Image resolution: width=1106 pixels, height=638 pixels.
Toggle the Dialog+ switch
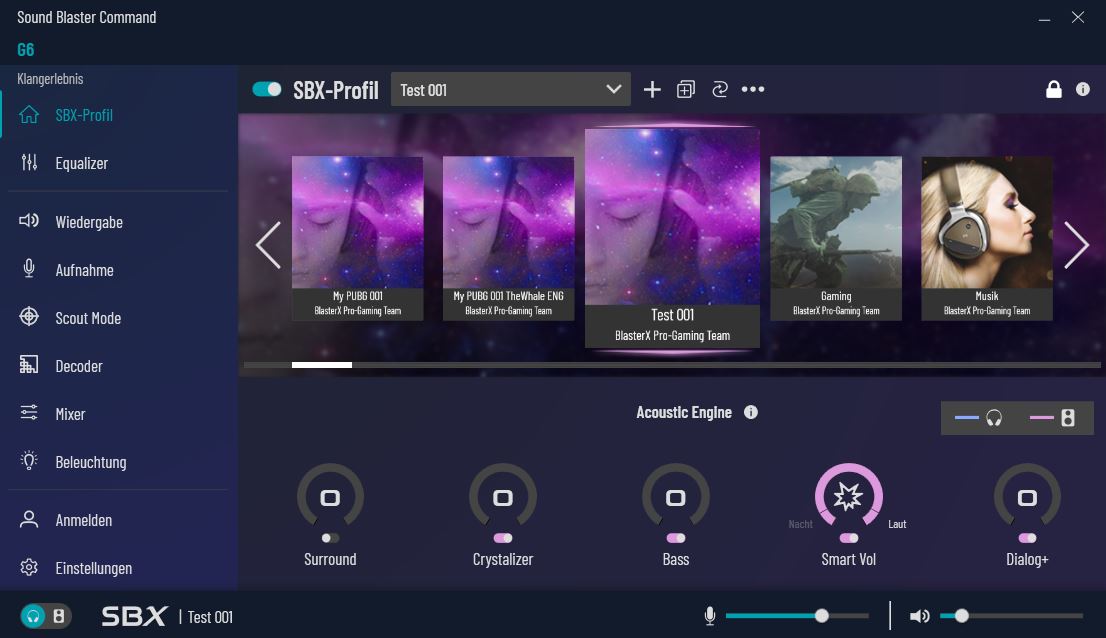coord(1027,539)
